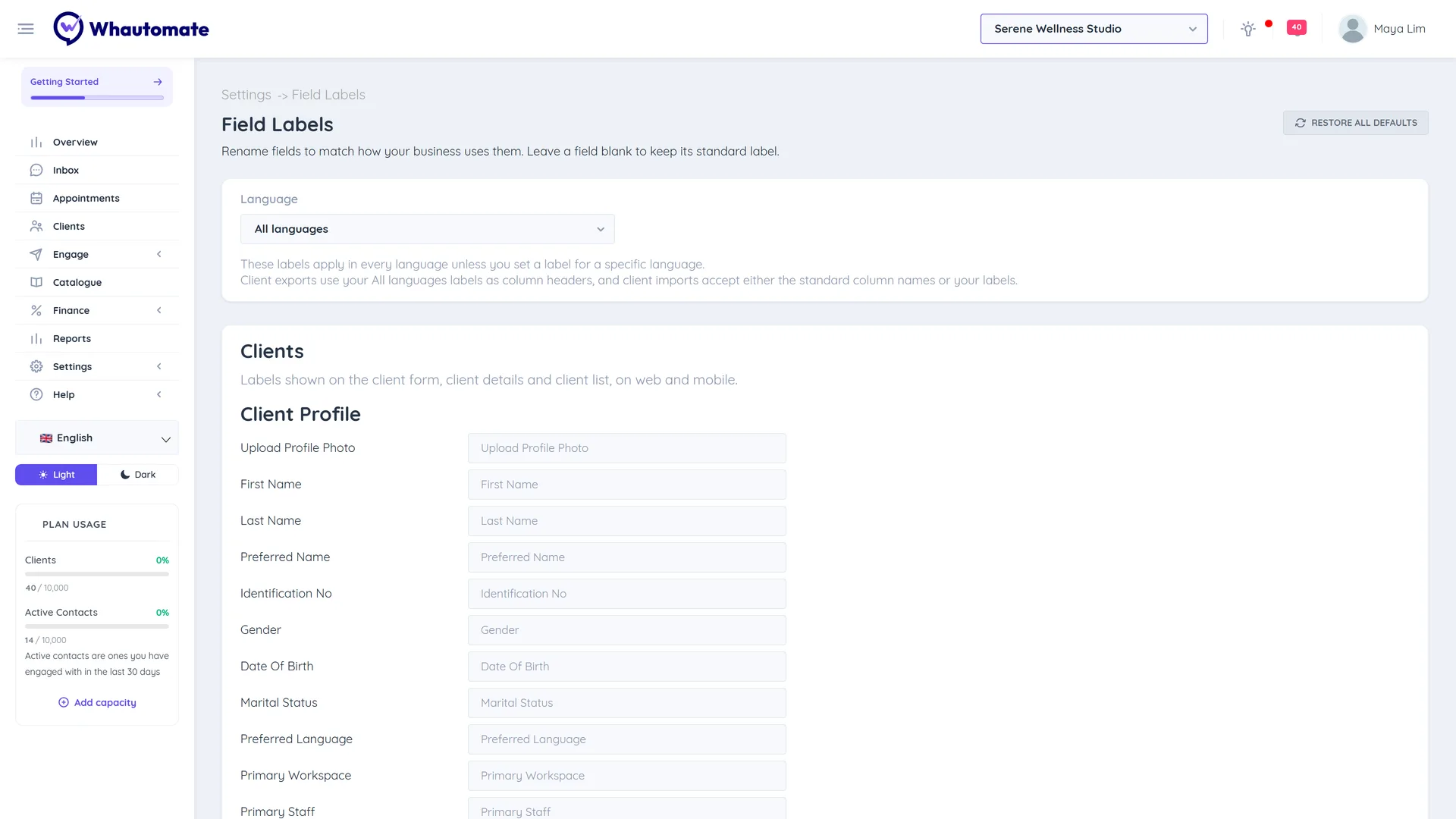Expand the Finance submenu chevron
Viewport: 1456px width, 819px height.
(x=159, y=311)
